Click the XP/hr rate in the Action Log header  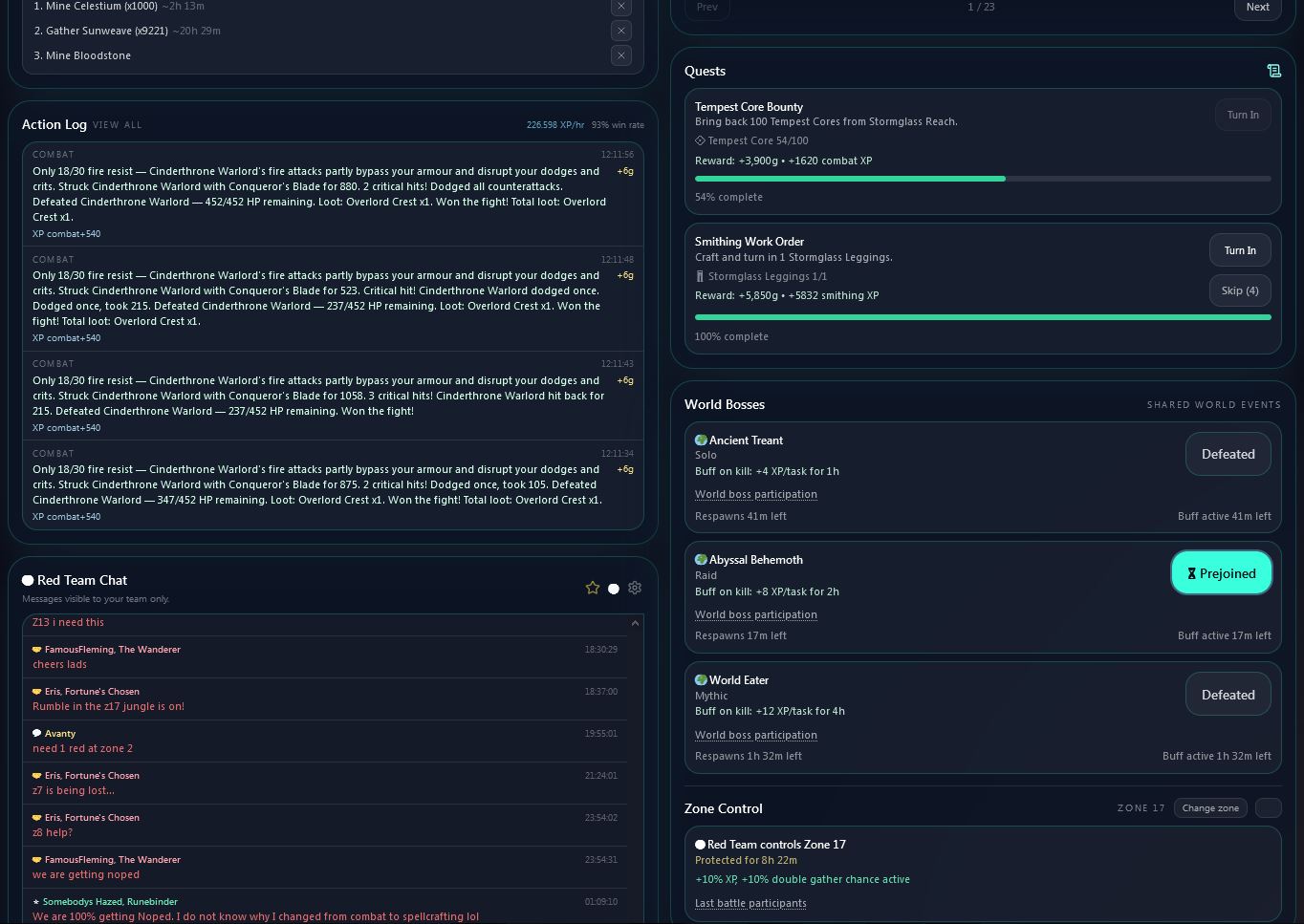[554, 125]
